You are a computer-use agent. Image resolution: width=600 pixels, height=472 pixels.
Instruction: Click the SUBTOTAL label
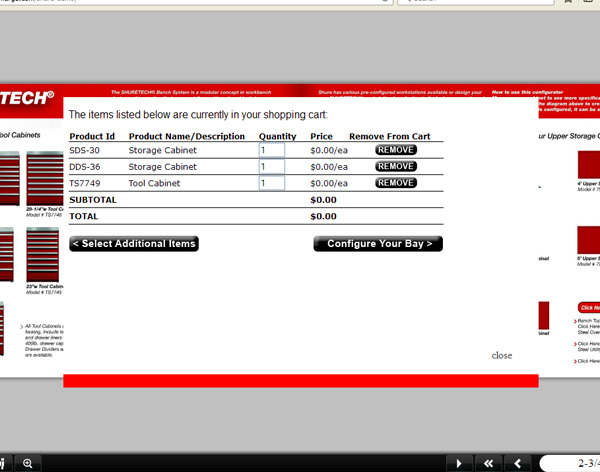click(93, 200)
